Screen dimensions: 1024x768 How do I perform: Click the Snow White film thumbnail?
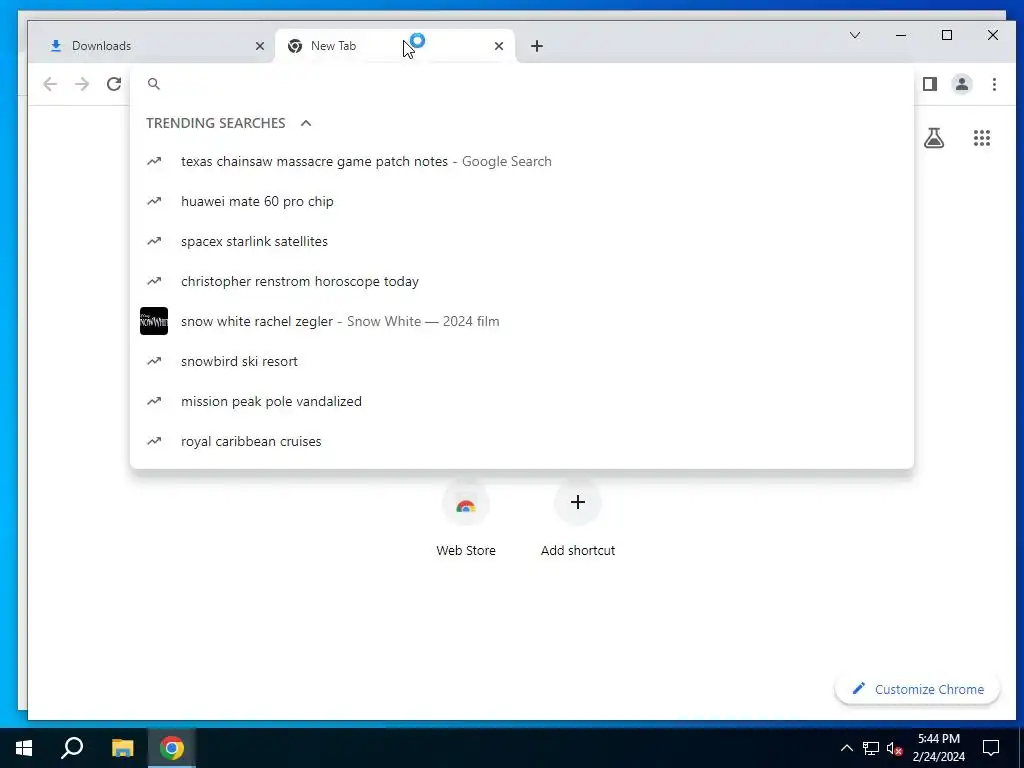(154, 321)
